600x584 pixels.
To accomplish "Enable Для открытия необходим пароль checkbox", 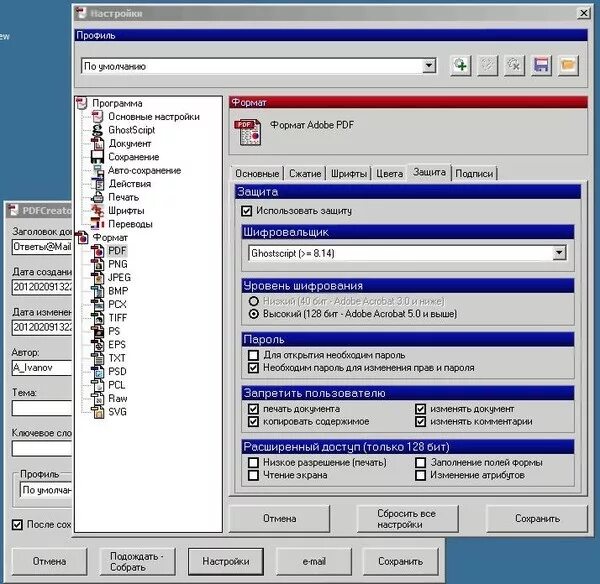I will click(x=253, y=355).
